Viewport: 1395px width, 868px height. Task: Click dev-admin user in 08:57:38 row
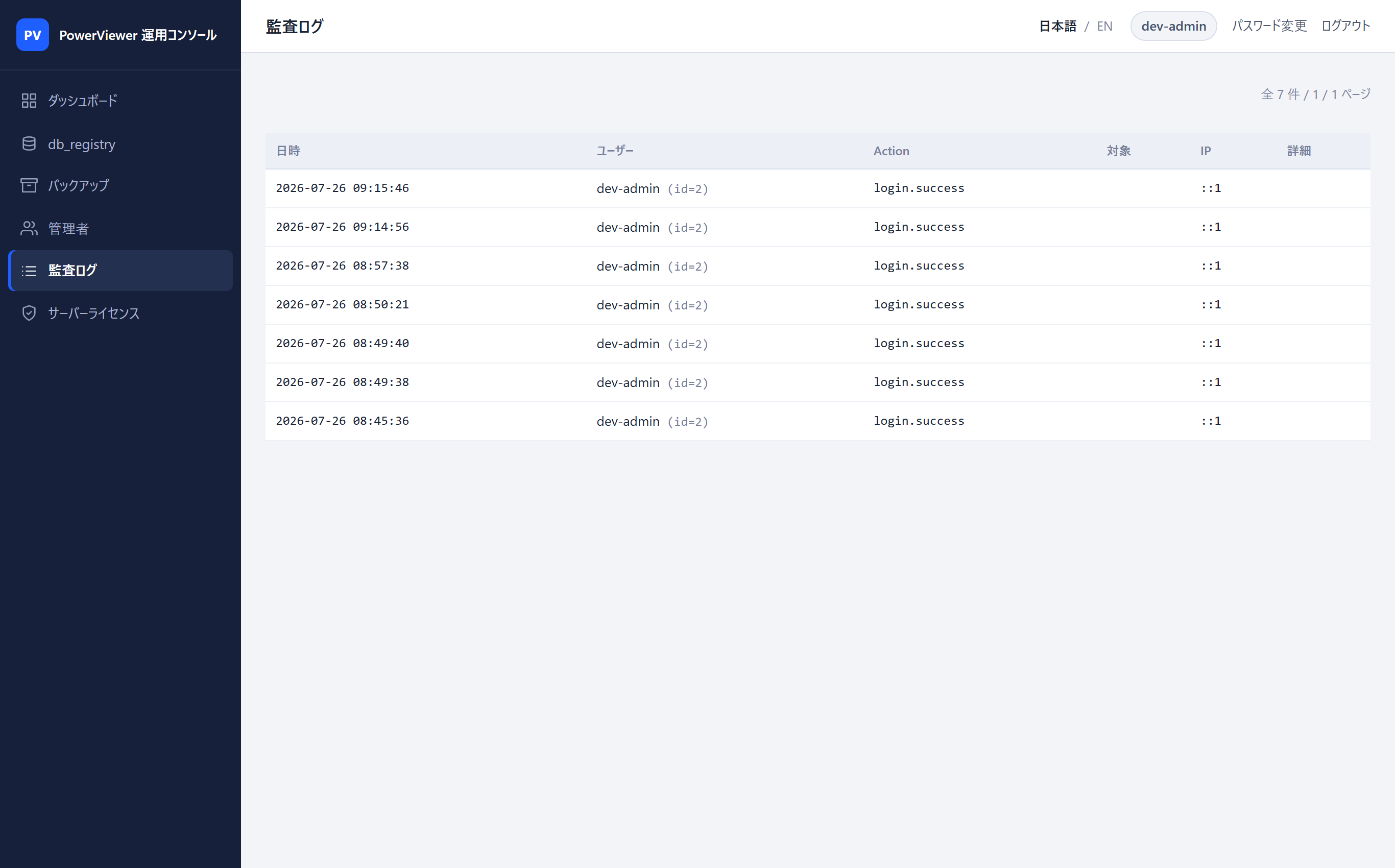pos(628,266)
